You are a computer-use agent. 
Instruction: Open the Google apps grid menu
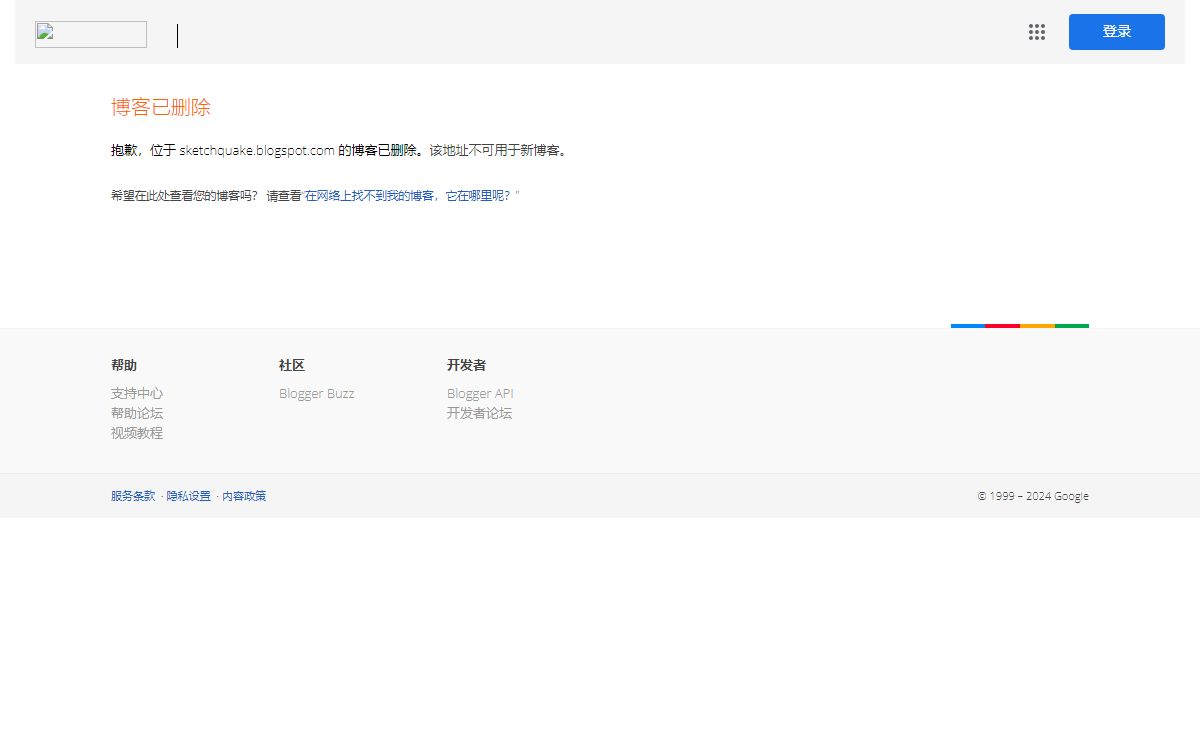[x=1037, y=32]
